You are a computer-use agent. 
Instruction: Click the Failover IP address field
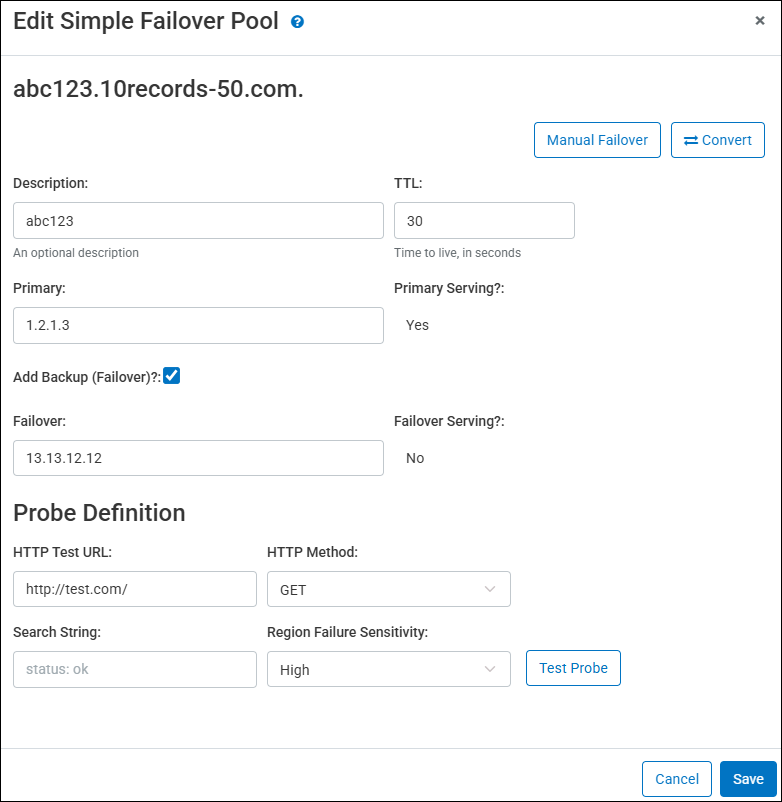click(198, 458)
